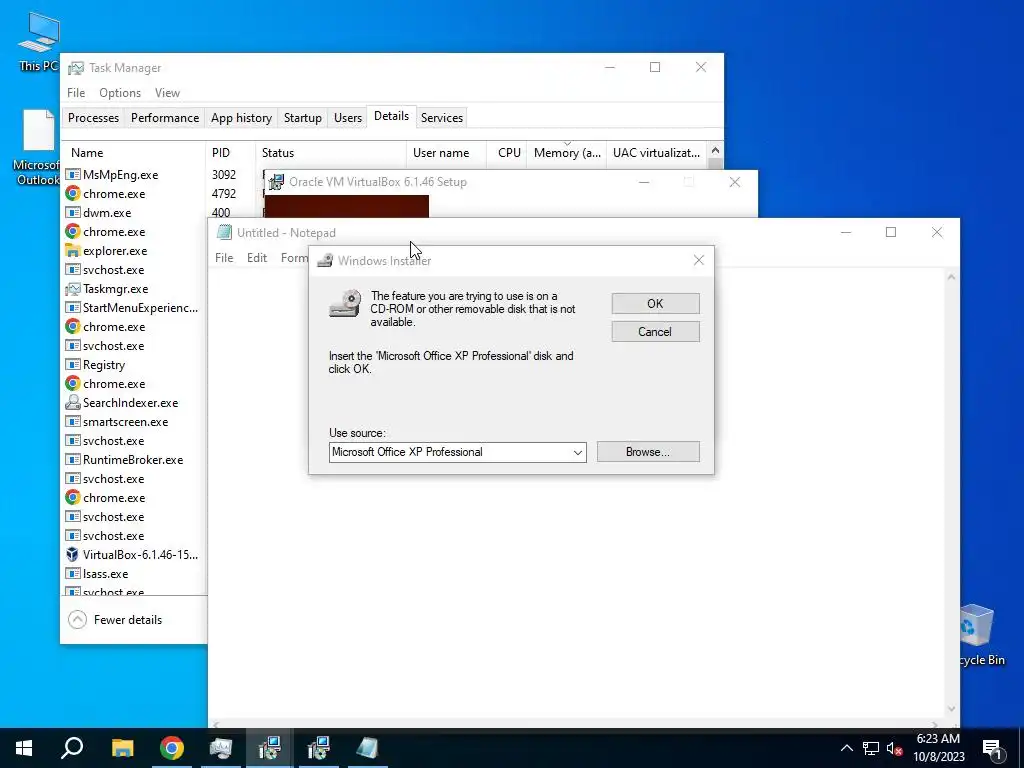The height and width of the screenshot is (768, 1024).
Task: Open Task Manager File menu
Action: pyautogui.click(x=76, y=93)
